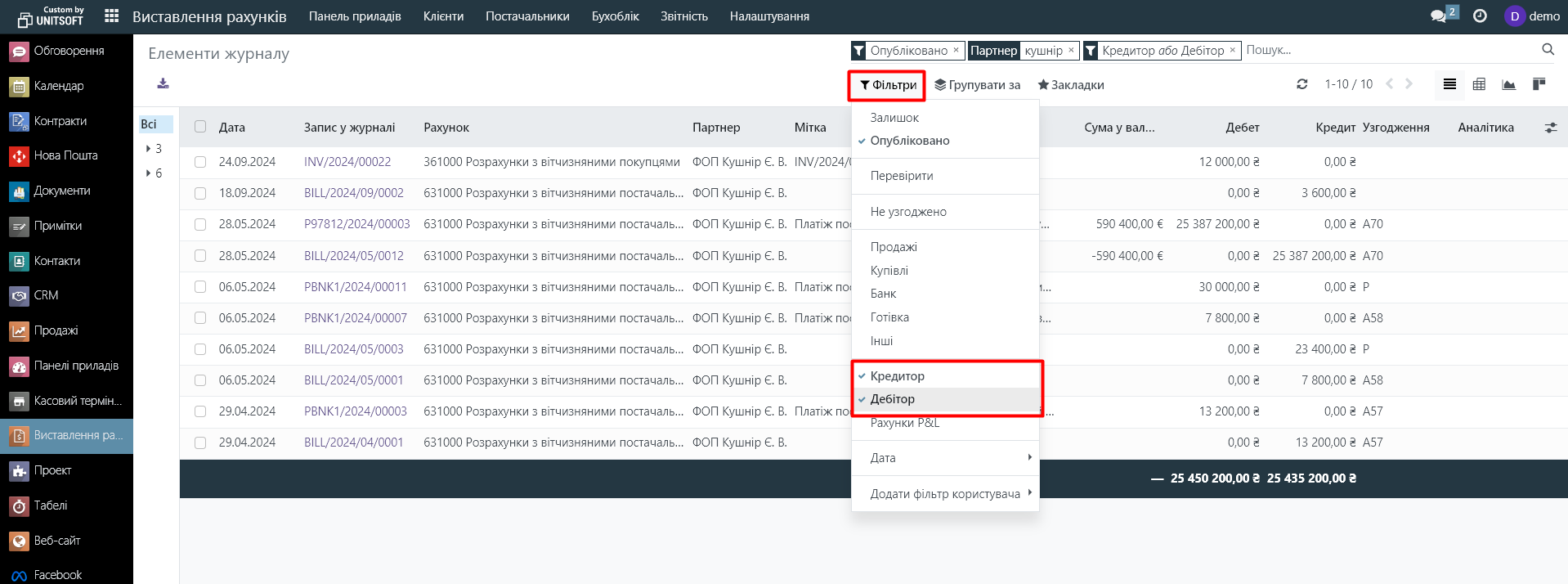
Task: Refresh the list with reload icon
Action: (x=1302, y=84)
